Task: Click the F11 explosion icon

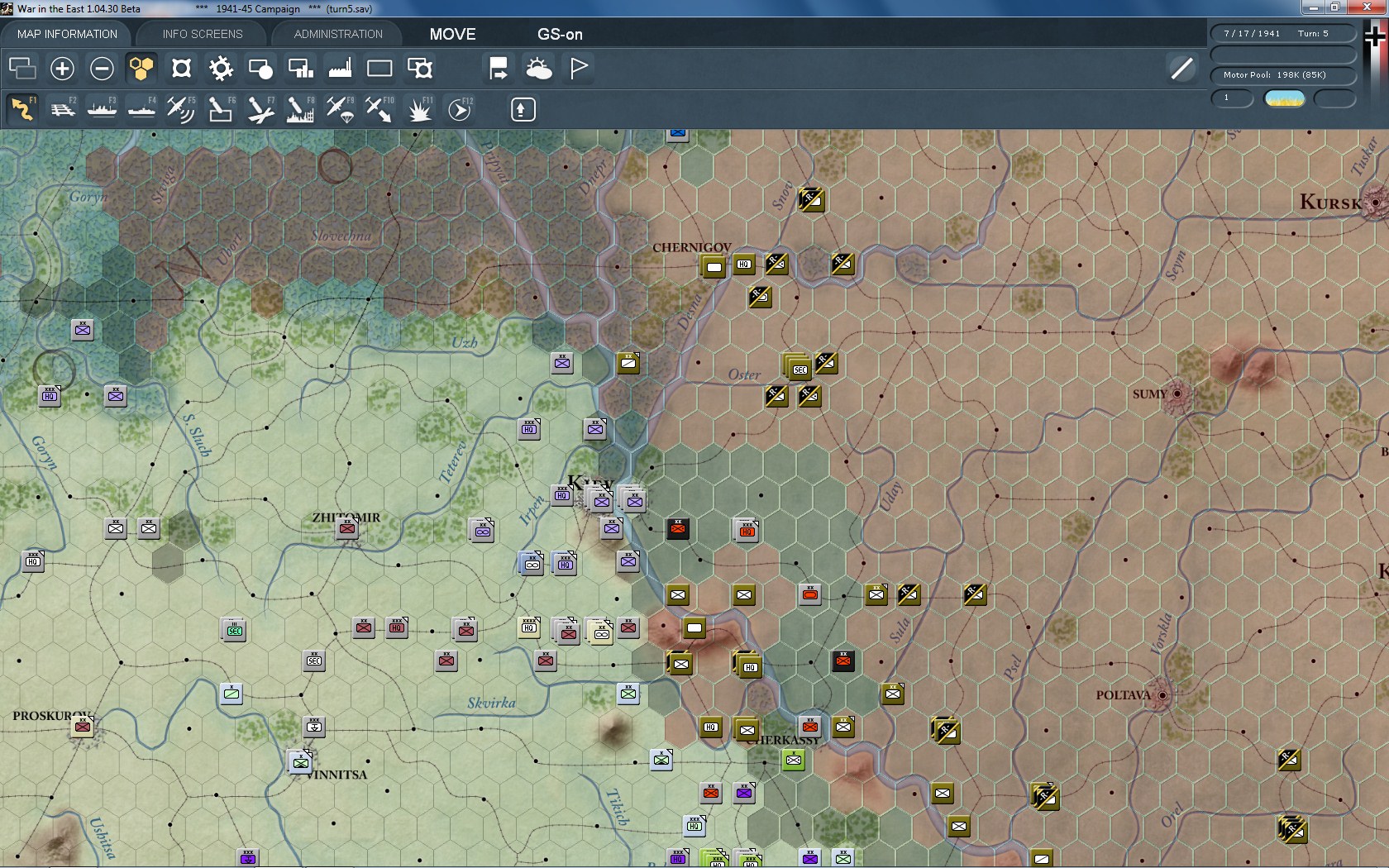Action: pyautogui.click(x=419, y=109)
